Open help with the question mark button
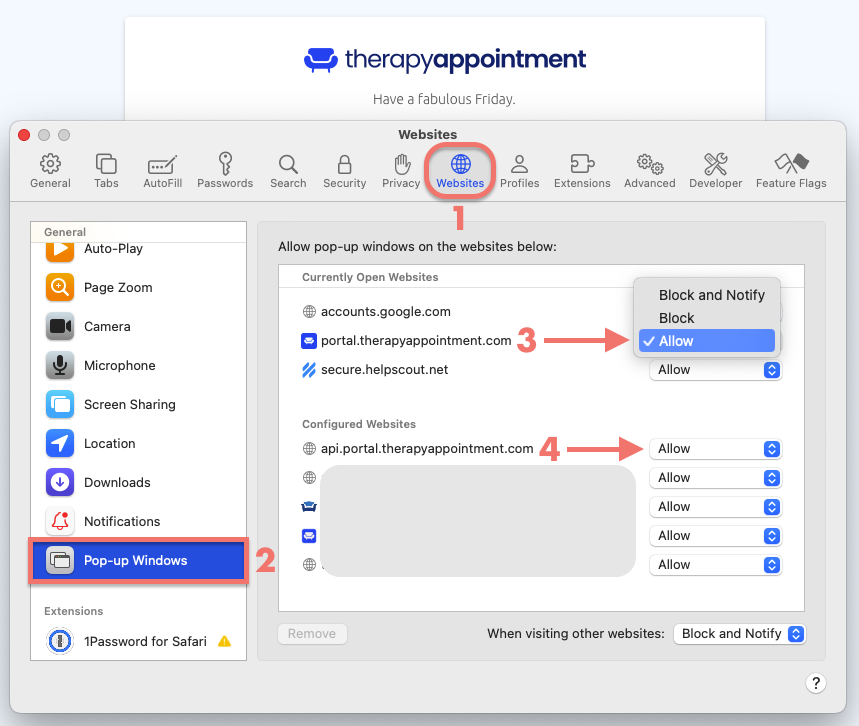 tap(816, 683)
